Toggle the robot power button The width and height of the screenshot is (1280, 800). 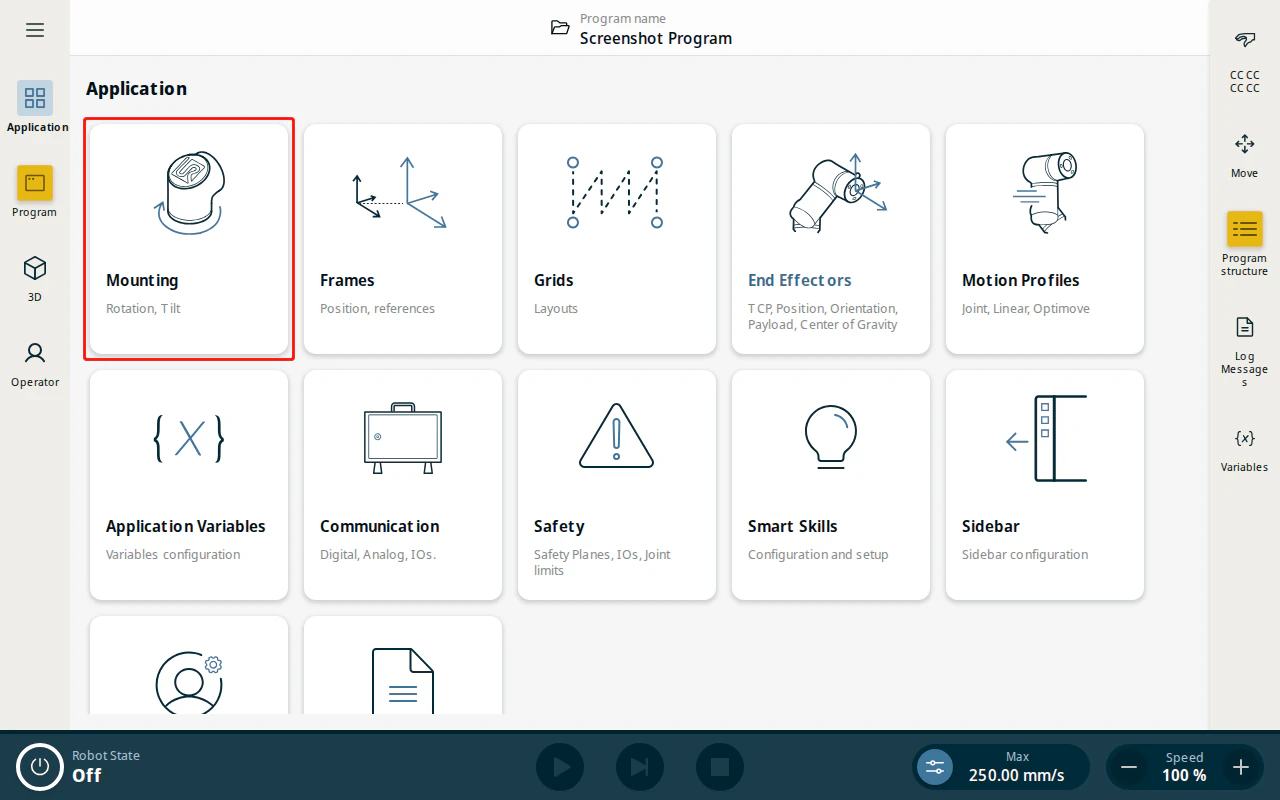(x=40, y=767)
